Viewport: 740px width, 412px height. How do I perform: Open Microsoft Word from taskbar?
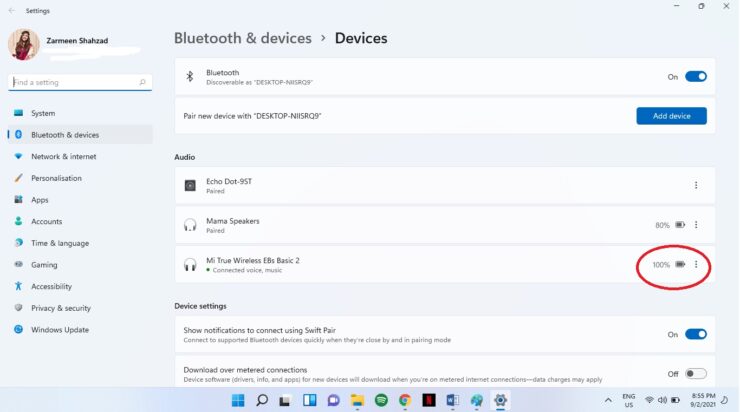(453, 400)
